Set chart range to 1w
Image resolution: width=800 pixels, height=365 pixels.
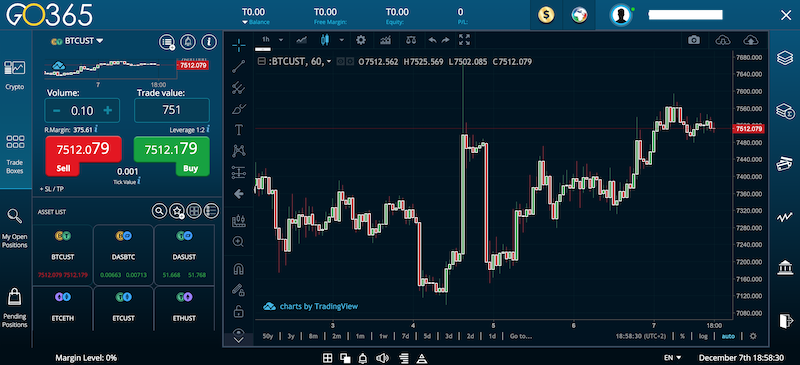point(383,336)
